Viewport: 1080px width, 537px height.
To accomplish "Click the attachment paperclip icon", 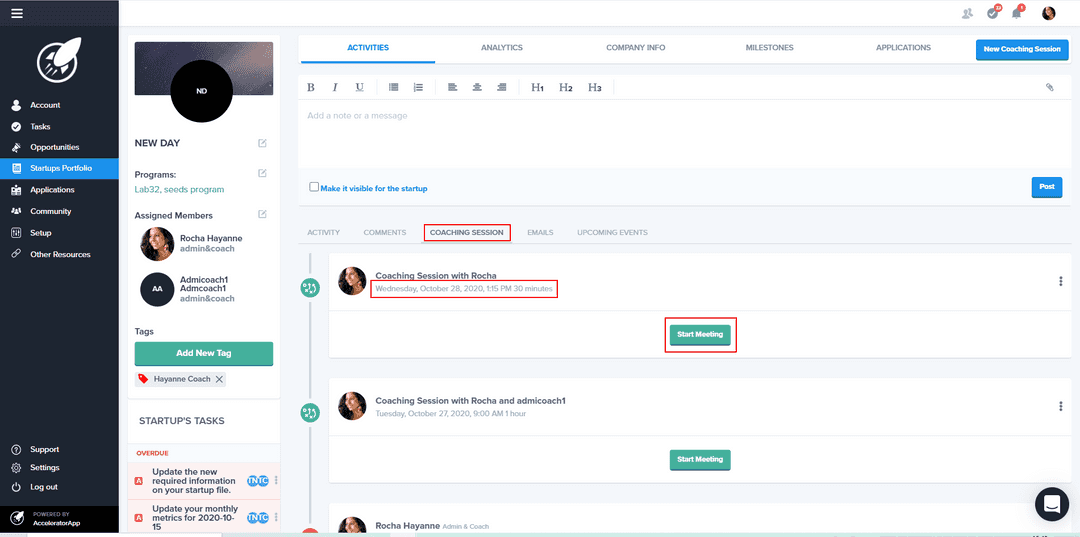I will click(x=1050, y=87).
